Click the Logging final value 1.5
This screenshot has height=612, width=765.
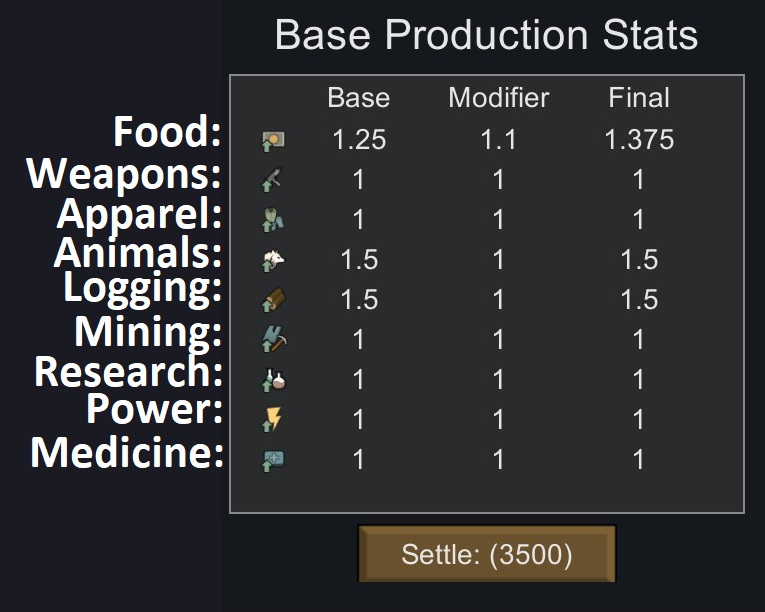(639, 300)
